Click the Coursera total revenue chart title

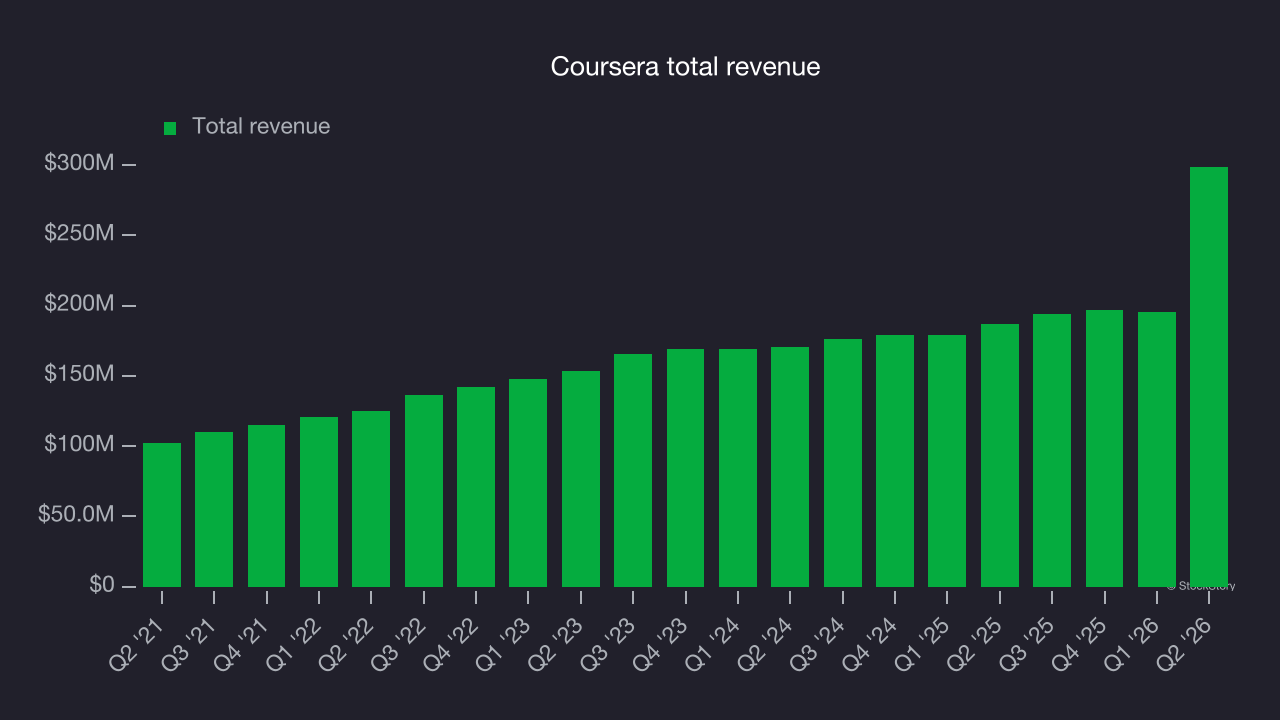tap(685, 67)
